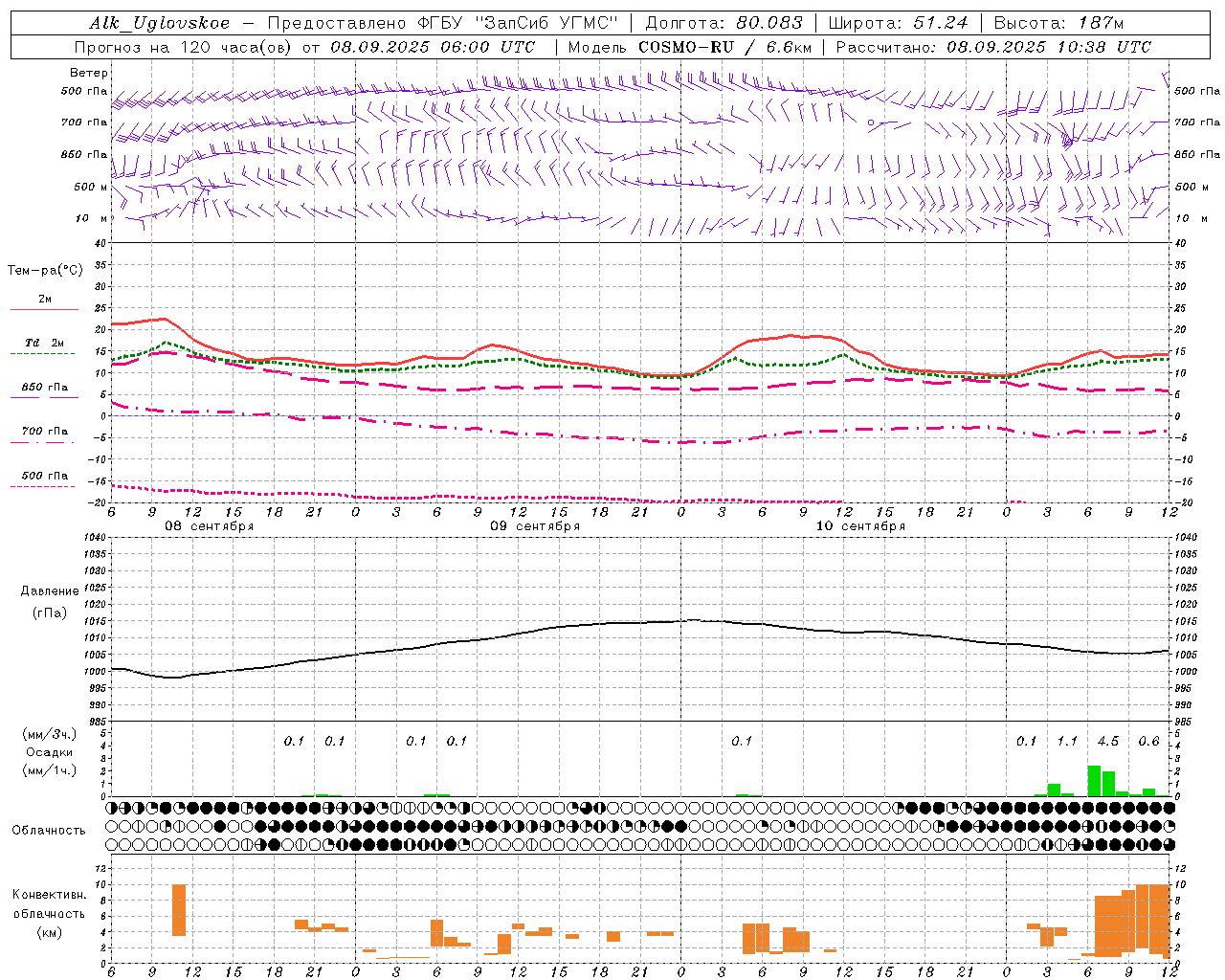Viewport: 1225px width, 980px height.
Task: Click the Модель COSMO-RU / 6.6км label
Action: (689, 47)
